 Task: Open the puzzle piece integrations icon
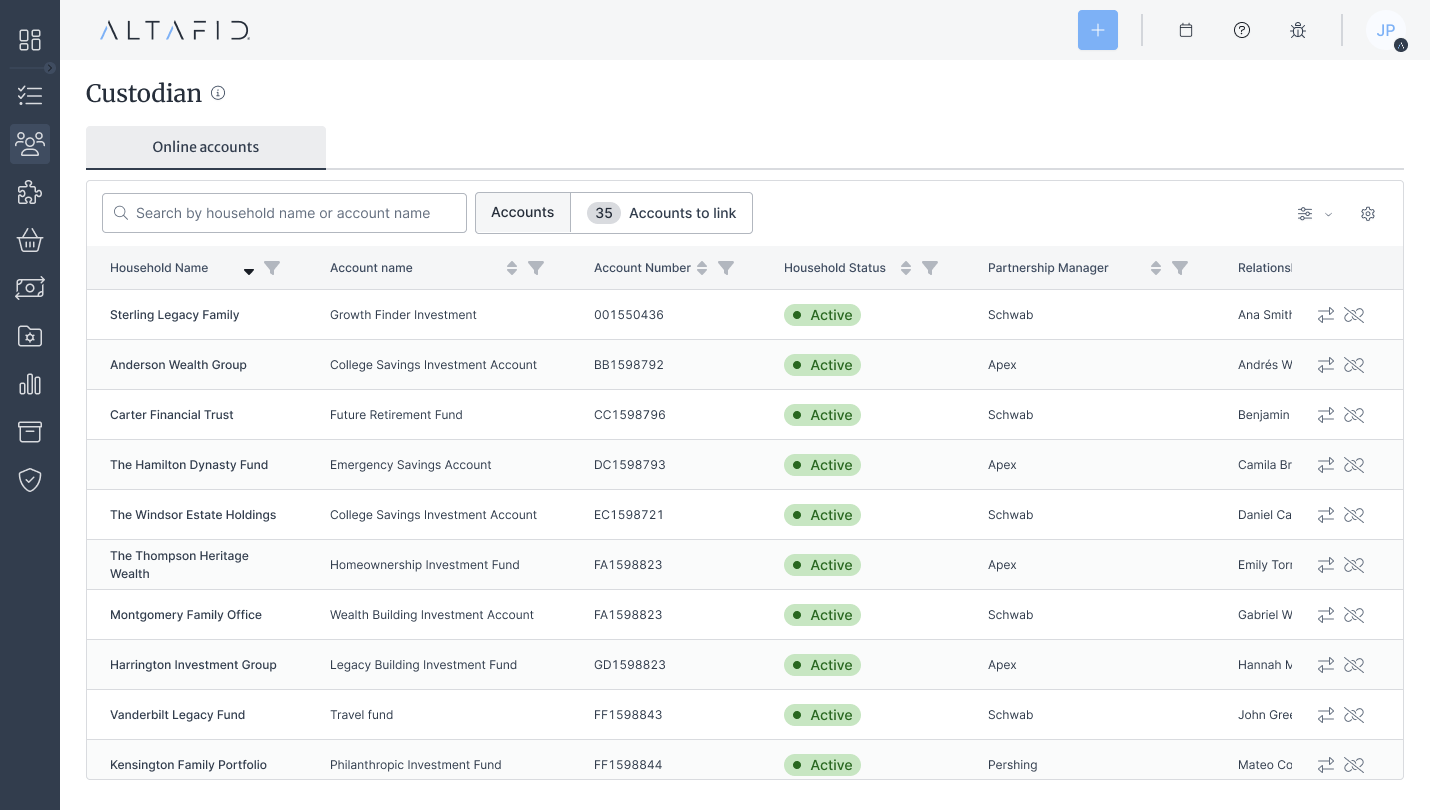(x=30, y=192)
